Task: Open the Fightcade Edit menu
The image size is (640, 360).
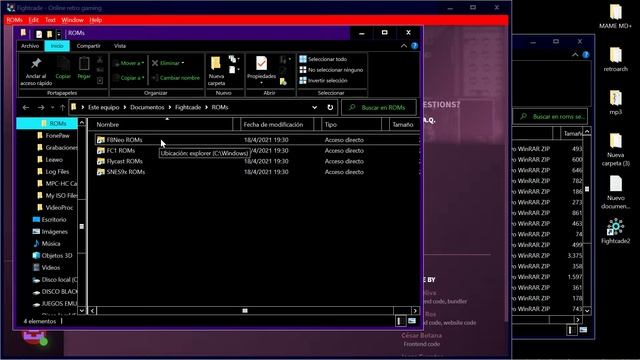Action: pos(33,20)
